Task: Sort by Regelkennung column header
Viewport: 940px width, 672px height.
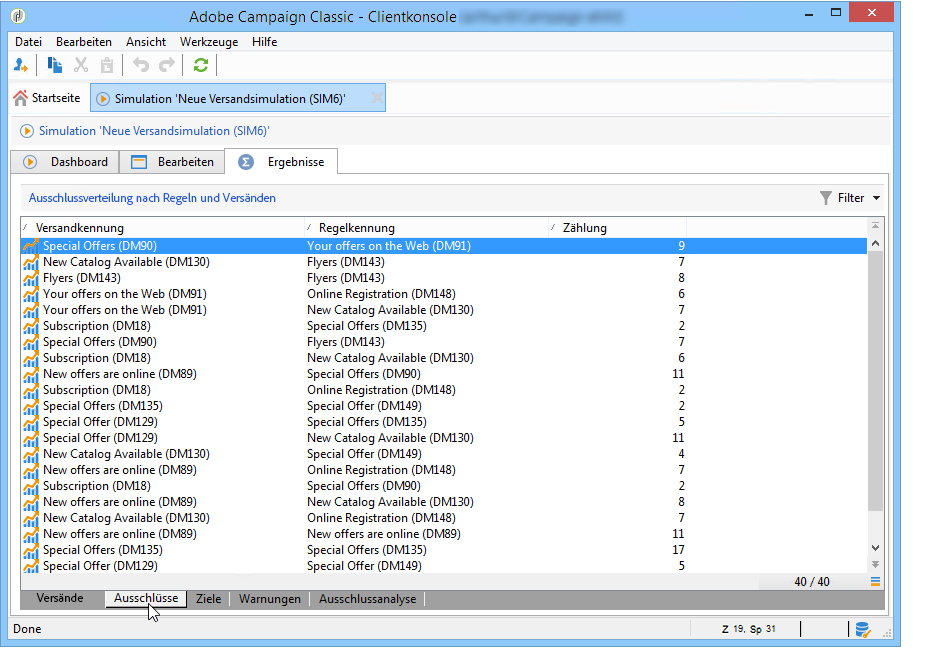Action: pos(426,228)
